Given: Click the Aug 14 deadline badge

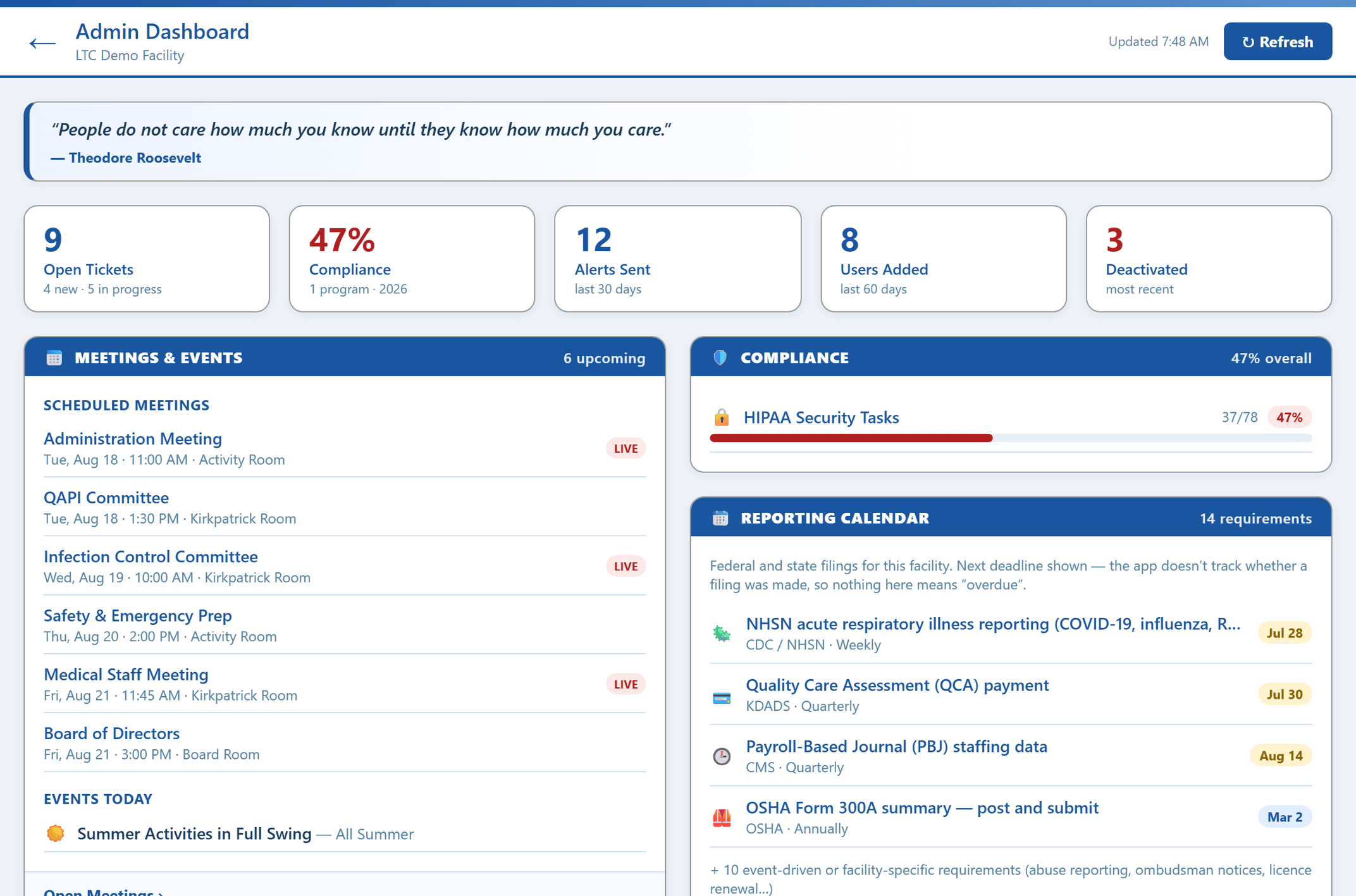Looking at the screenshot, I should (1281, 756).
